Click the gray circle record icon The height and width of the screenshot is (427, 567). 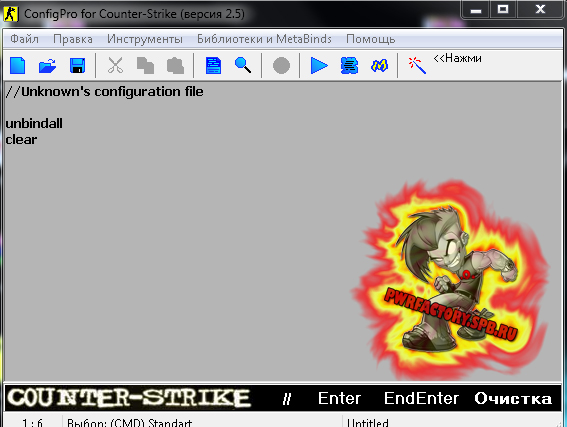281,66
